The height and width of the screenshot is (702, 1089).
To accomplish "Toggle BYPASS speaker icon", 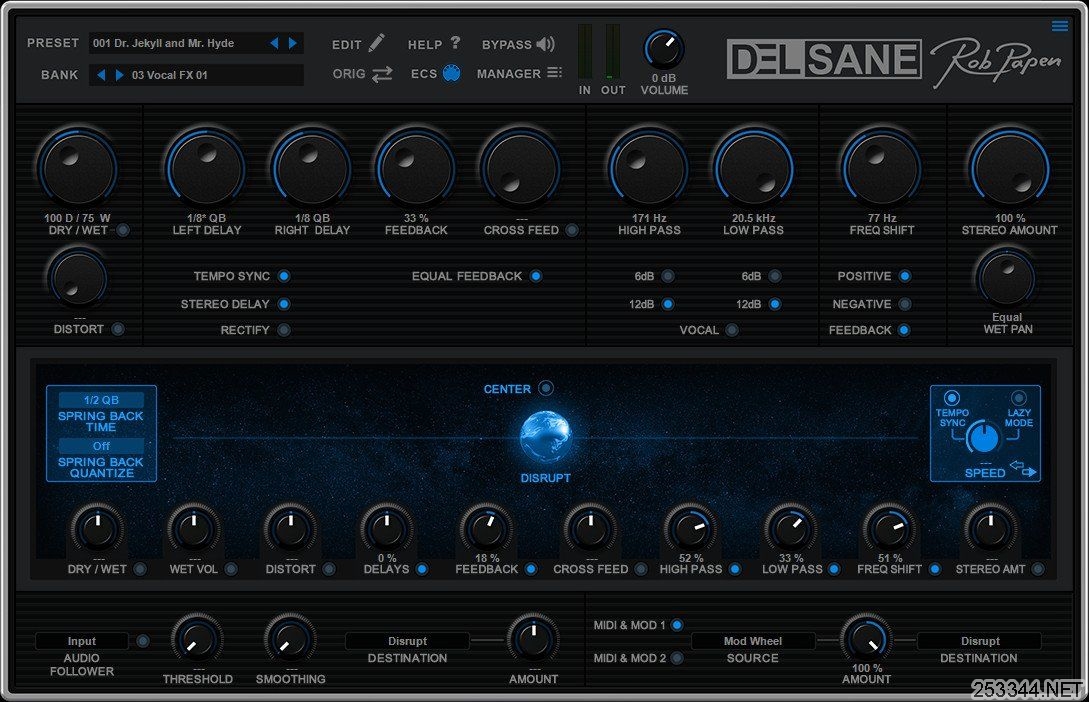I will pyautogui.click(x=546, y=44).
